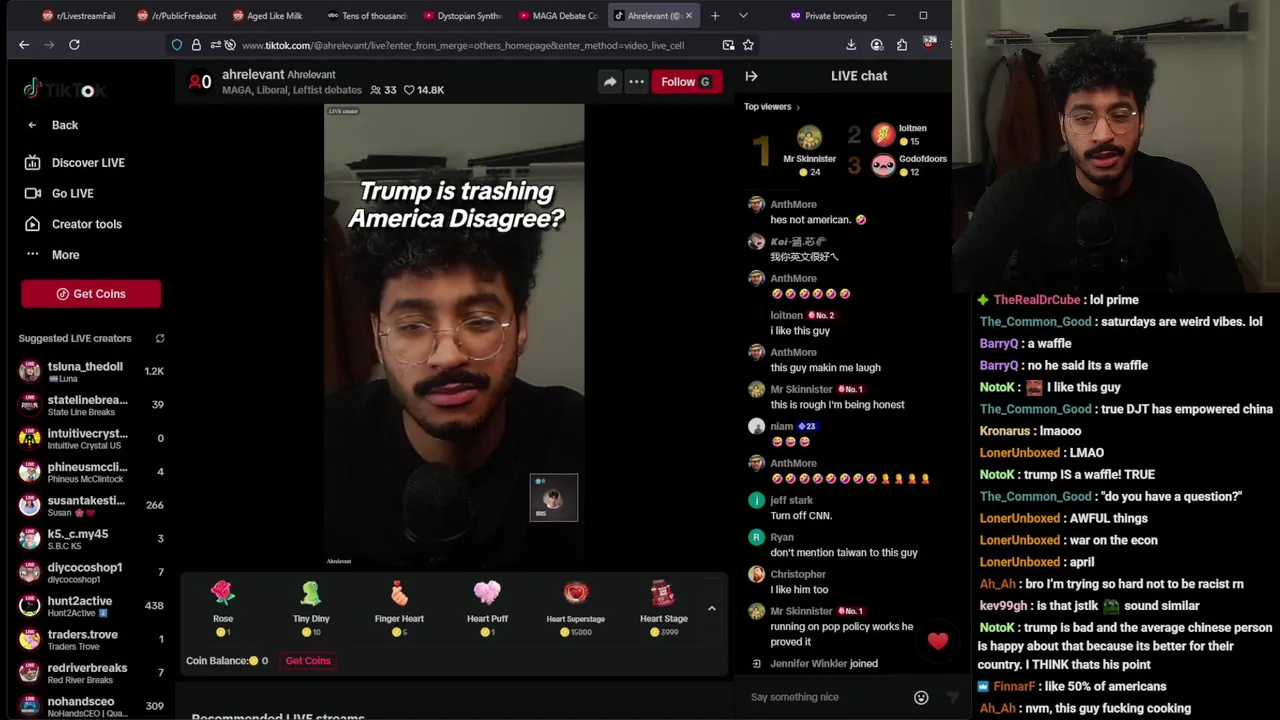This screenshot has width=1280, height=720.
Task: Open the ahrelevant profile name
Action: coord(253,75)
